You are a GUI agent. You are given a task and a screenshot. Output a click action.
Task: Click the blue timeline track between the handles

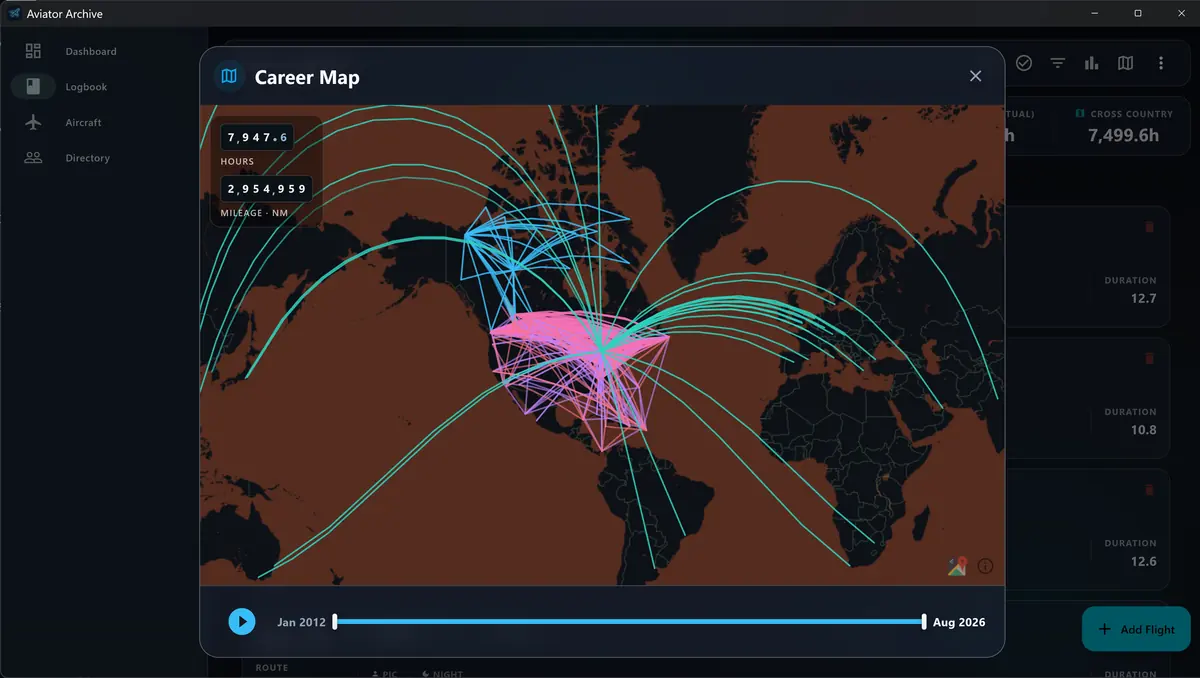(630, 622)
